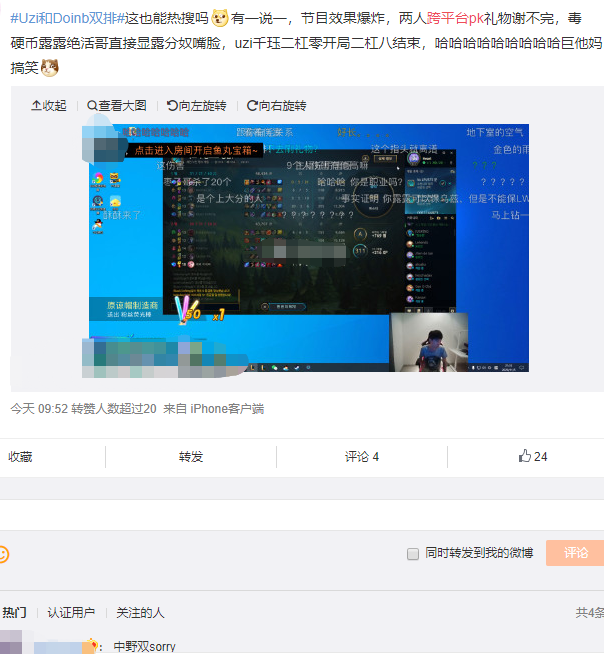604x654 pixels.
Task: Click the 转赞人数超过20 text
Action: pyautogui.click(x=114, y=409)
